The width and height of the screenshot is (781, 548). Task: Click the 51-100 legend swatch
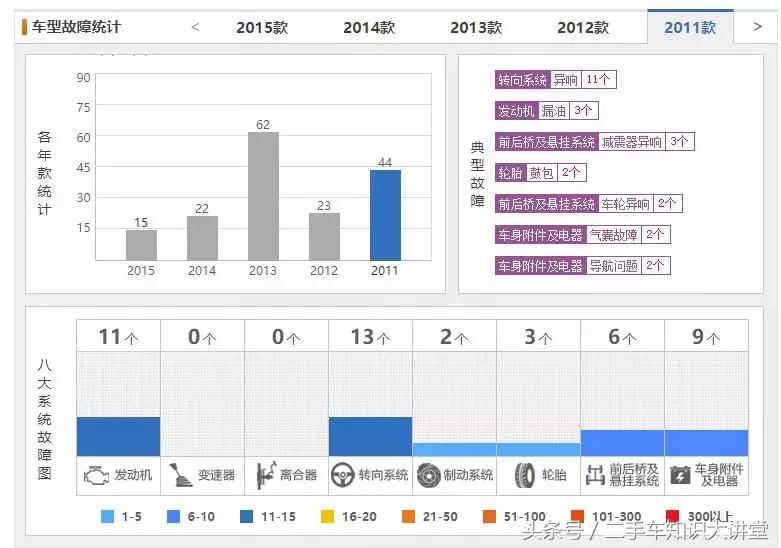pos(490,516)
